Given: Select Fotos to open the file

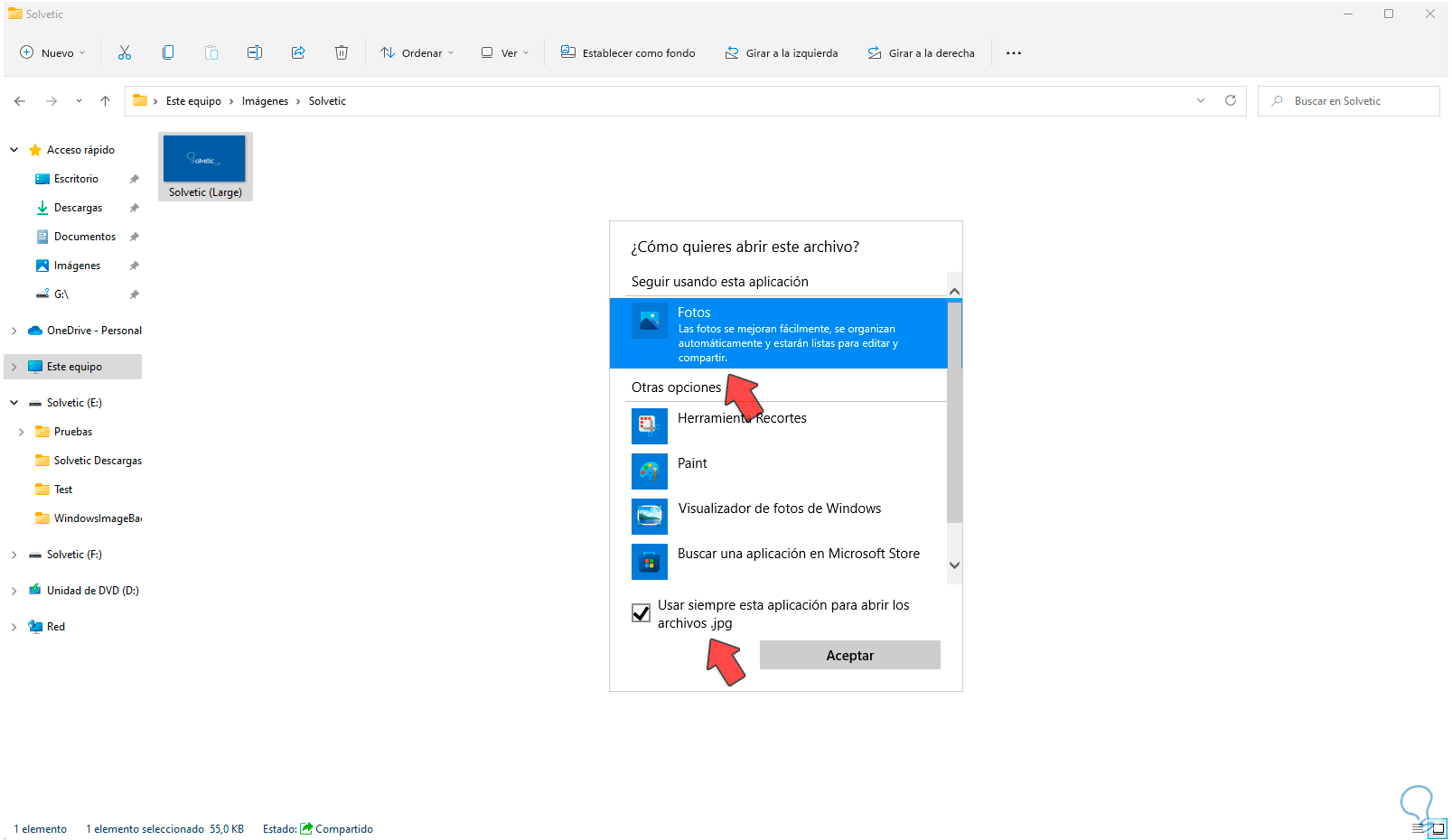Looking at the screenshot, I should pos(779,334).
